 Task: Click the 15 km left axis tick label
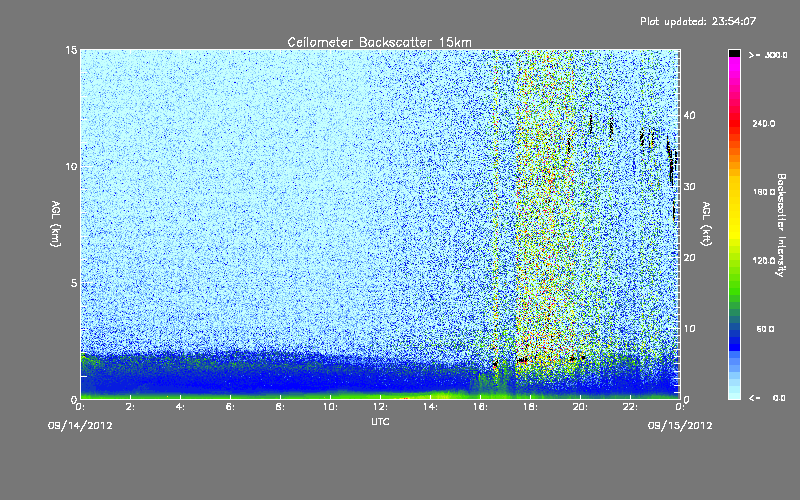pos(71,50)
